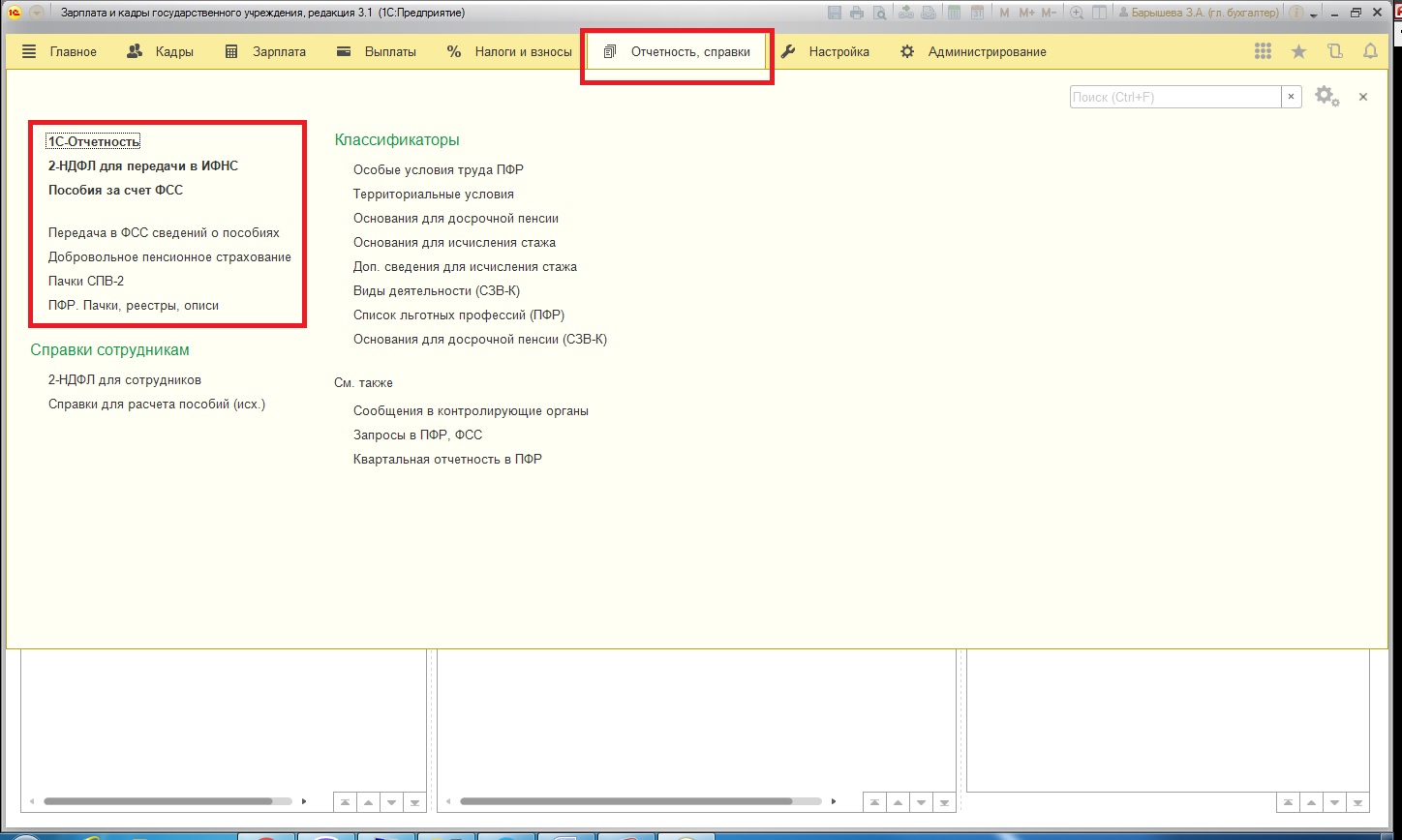Expand the service dropdown arrow beside info icon

(x=1314, y=15)
